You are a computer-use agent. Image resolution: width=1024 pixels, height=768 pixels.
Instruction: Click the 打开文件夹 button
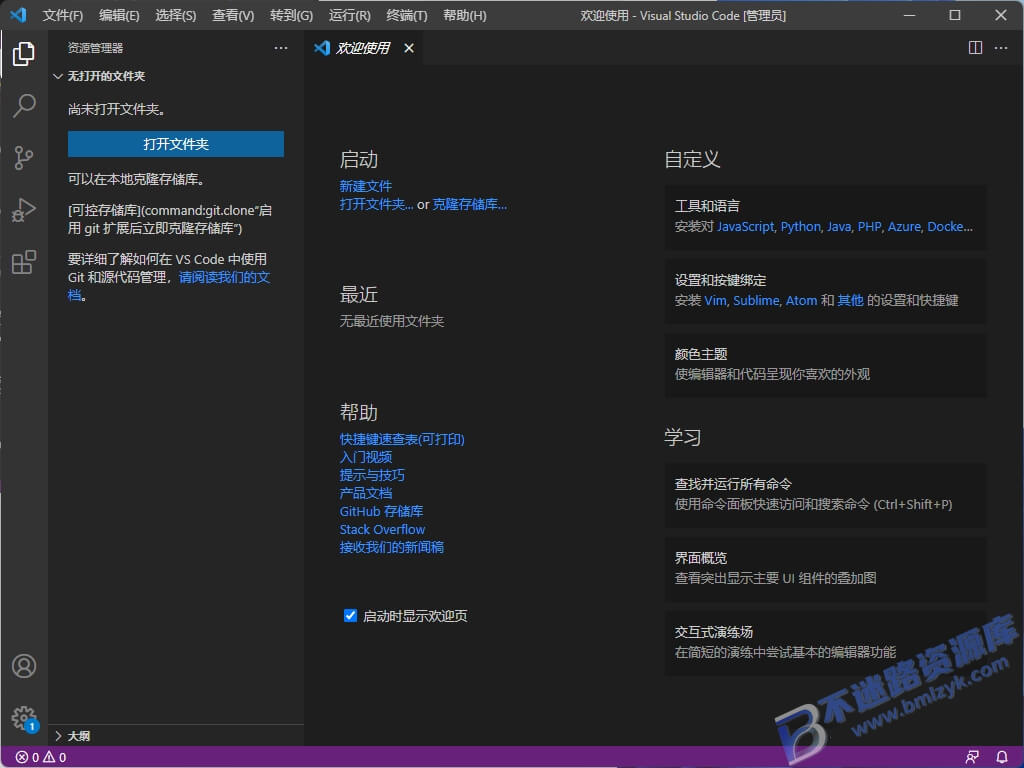pos(176,144)
